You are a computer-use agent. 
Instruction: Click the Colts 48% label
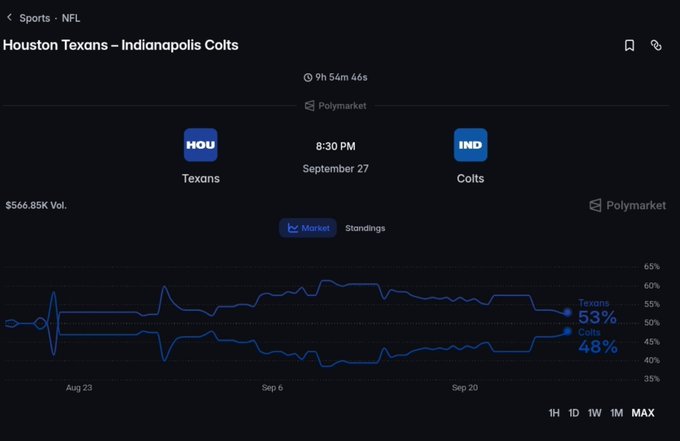pyautogui.click(x=598, y=341)
